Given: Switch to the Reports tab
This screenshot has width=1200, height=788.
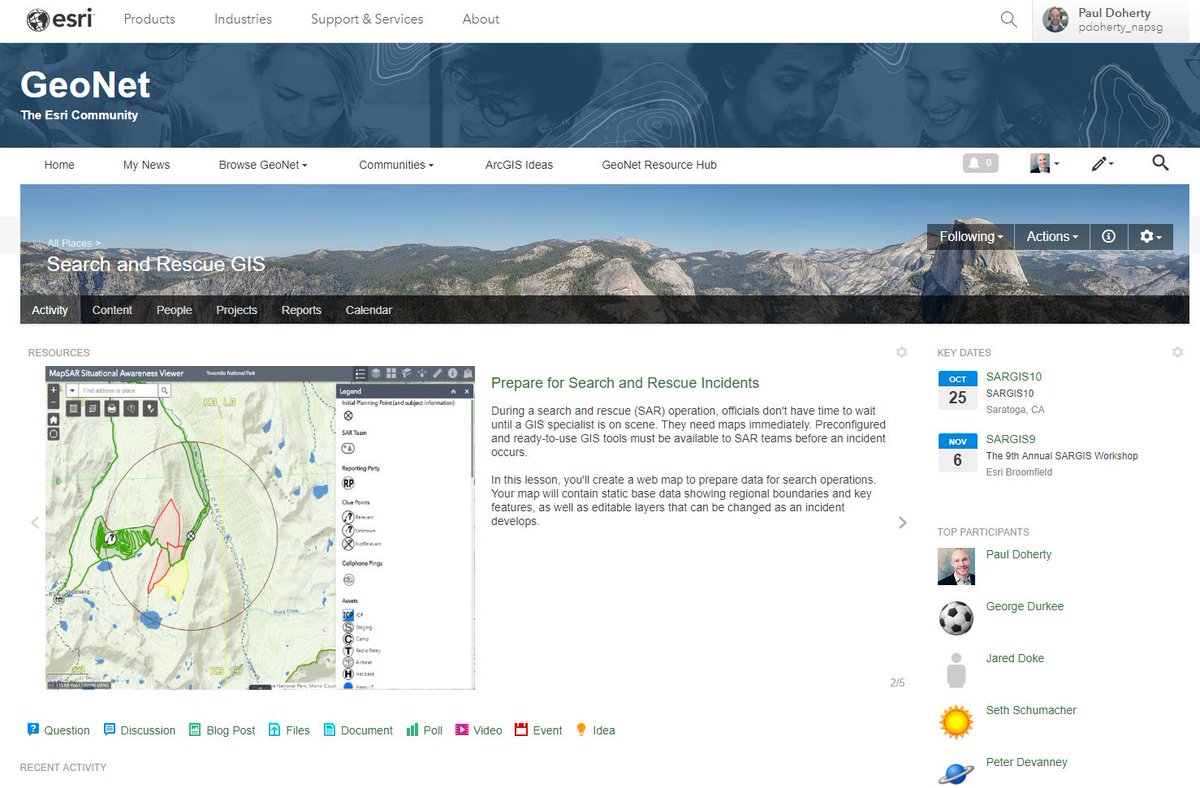Looking at the screenshot, I should tap(301, 310).
